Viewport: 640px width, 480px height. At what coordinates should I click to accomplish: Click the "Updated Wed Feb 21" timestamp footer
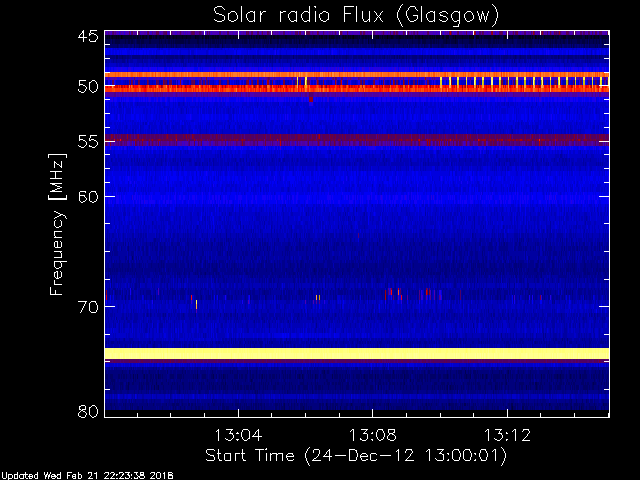87,476
